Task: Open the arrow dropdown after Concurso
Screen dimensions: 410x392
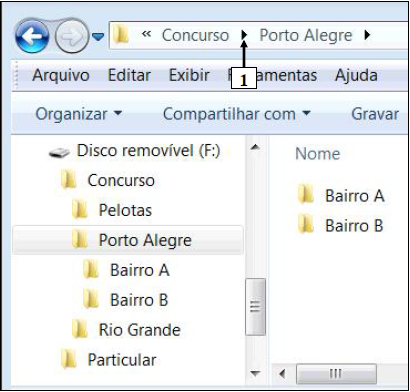Action: point(244,35)
